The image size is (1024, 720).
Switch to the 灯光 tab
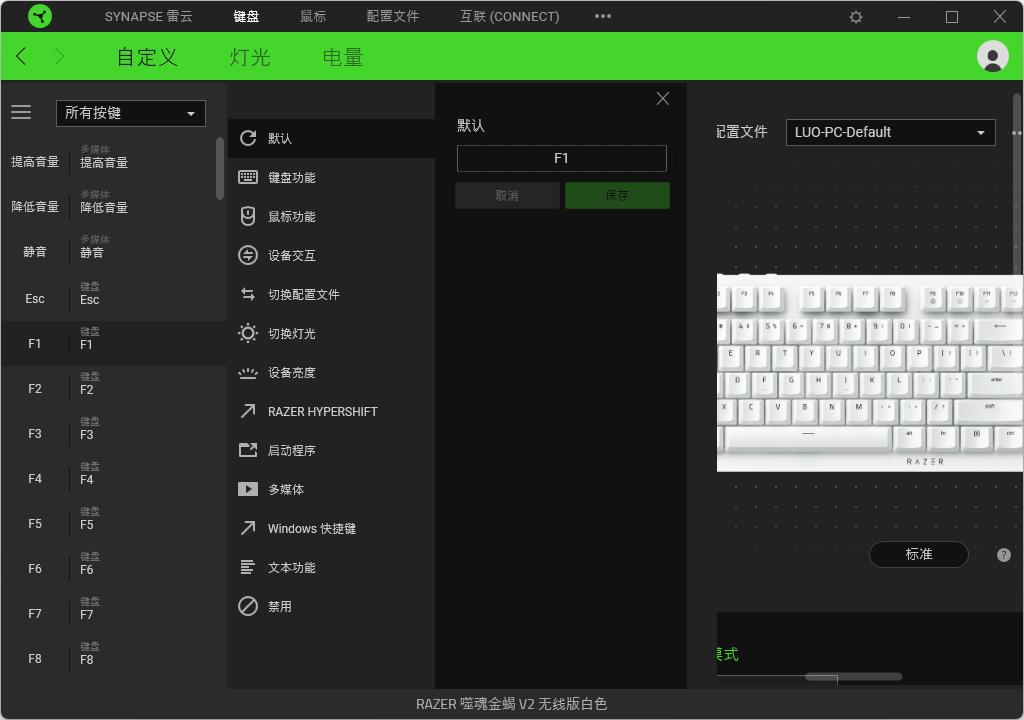point(249,57)
